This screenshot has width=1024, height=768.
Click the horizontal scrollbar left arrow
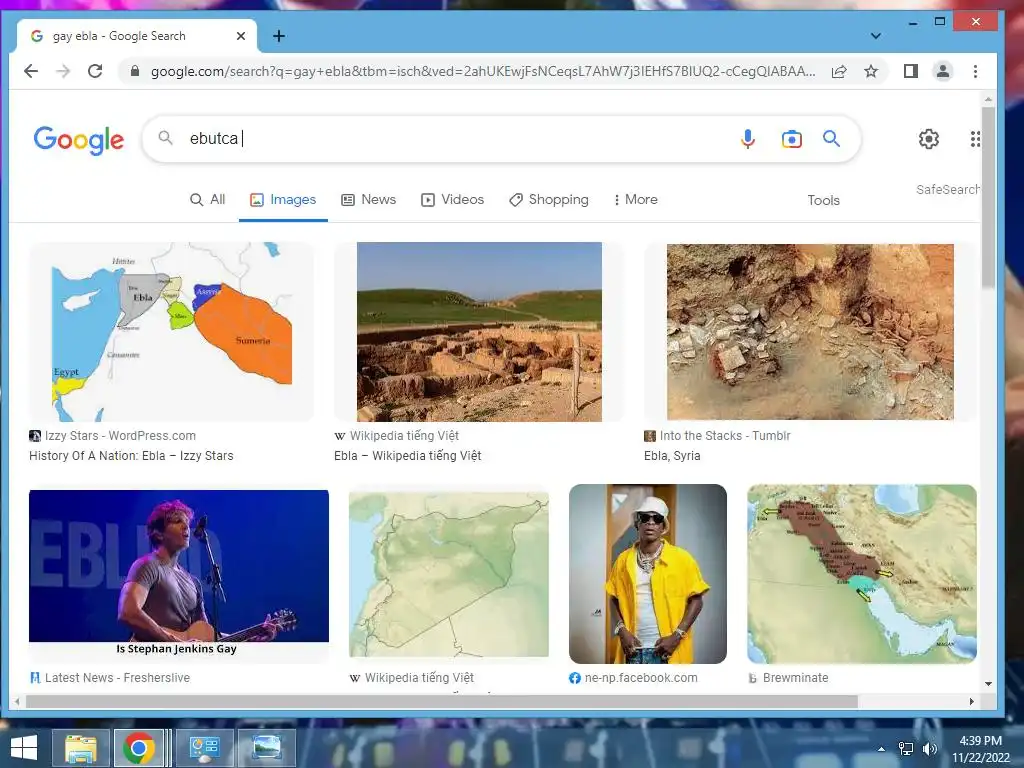coord(17,701)
